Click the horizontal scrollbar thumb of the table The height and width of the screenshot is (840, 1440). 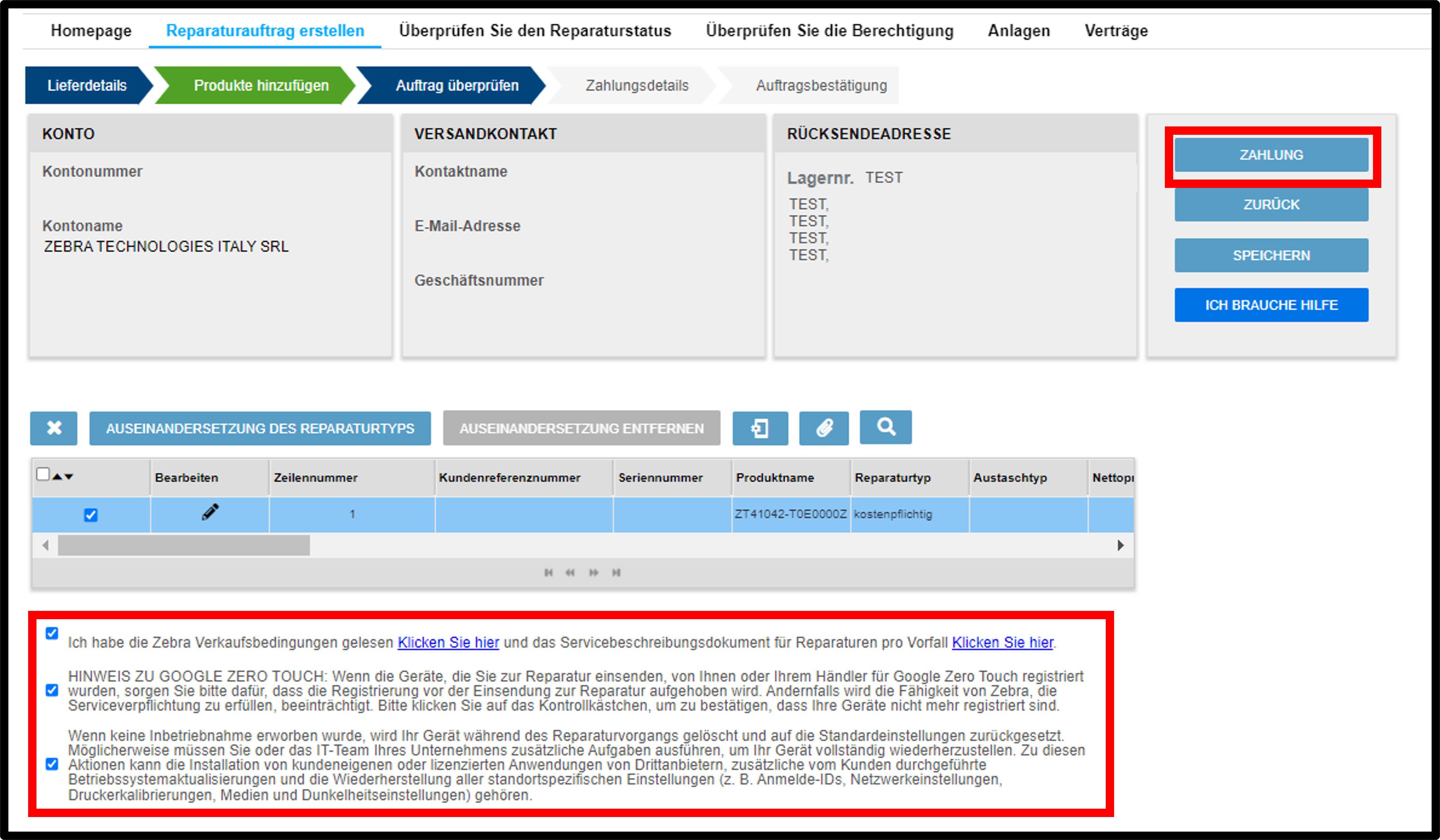(x=184, y=545)
